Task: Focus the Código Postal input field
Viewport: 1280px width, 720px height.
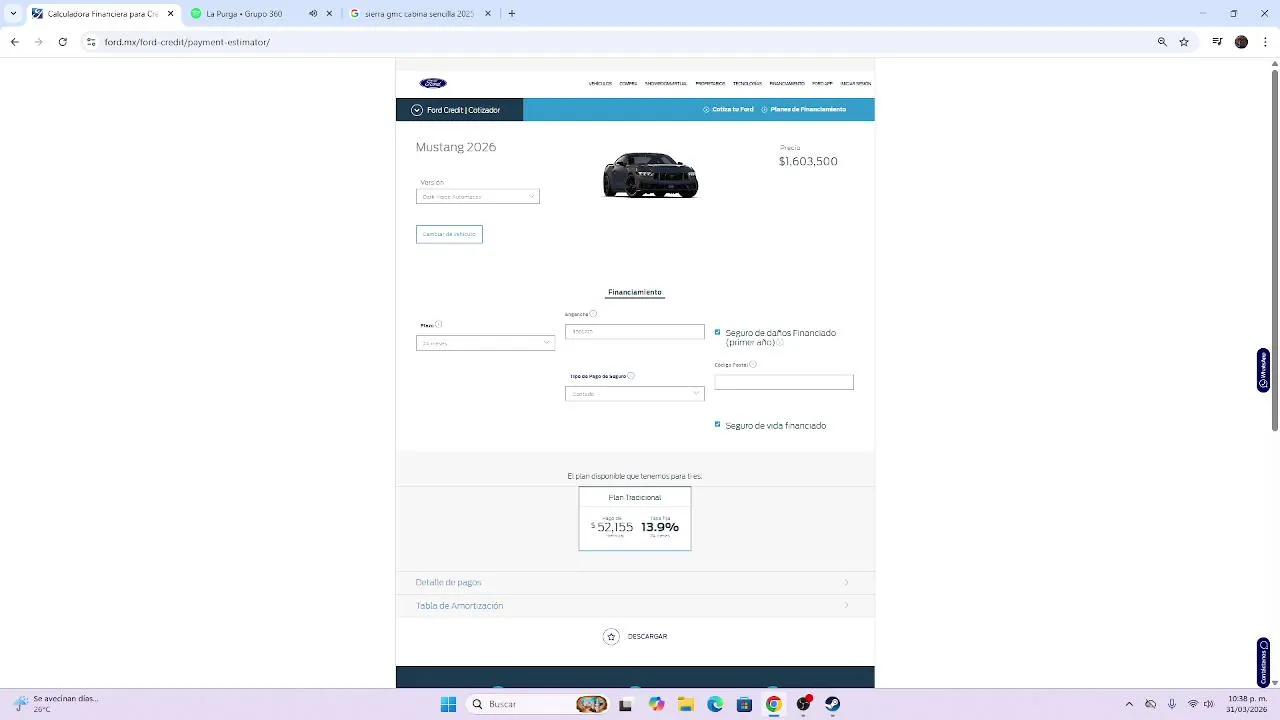Action: point(784,382)
